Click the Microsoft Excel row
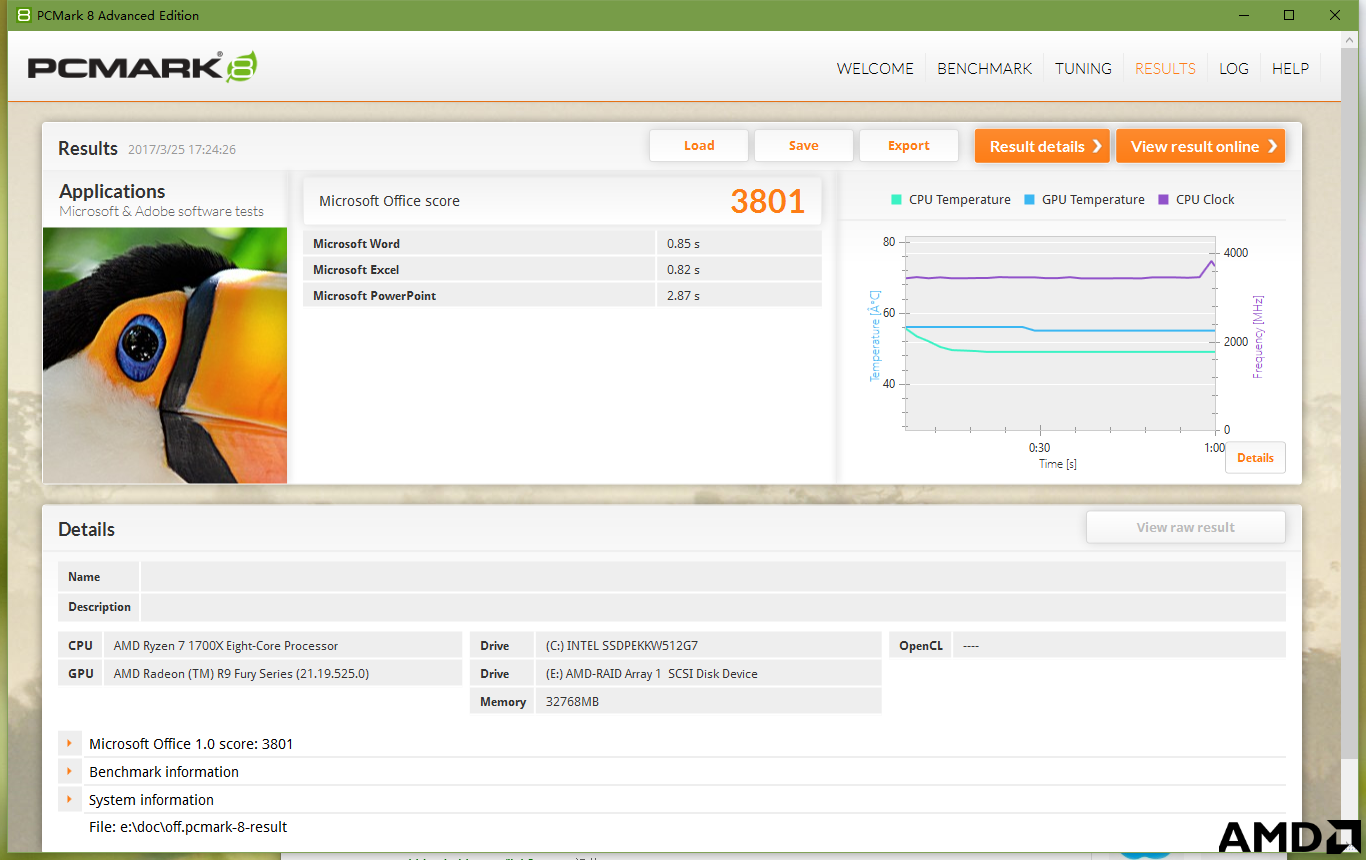 (562, 269)
